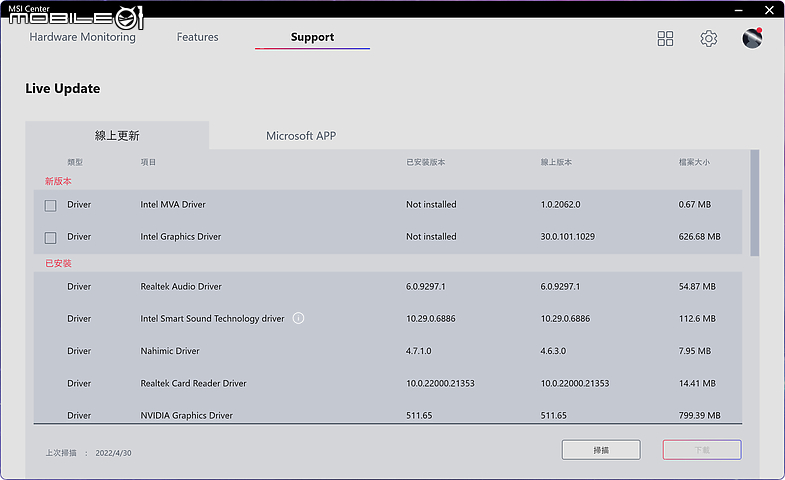Click the 已安裝版本 column header

pos(426,162)
